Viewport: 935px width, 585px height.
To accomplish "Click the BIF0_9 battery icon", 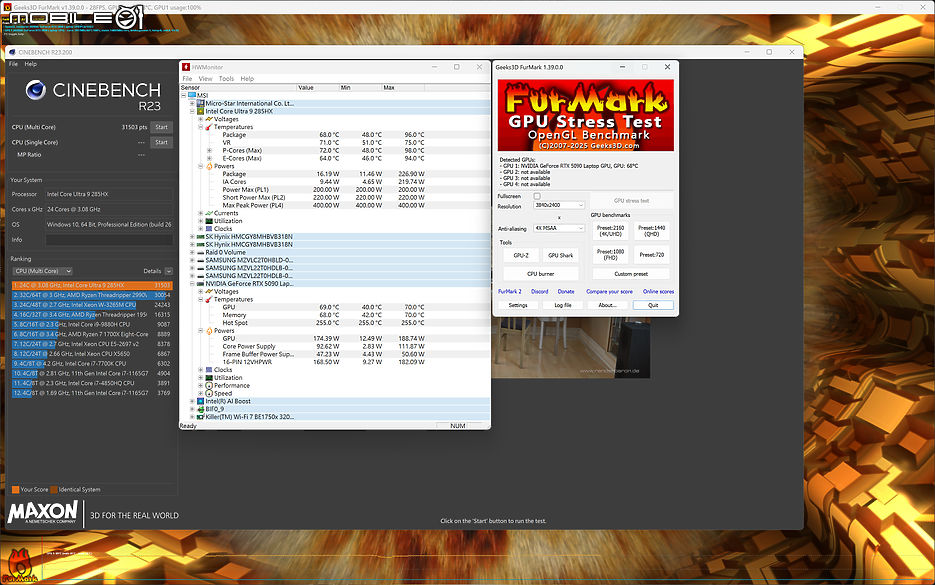I will (201, 409).
